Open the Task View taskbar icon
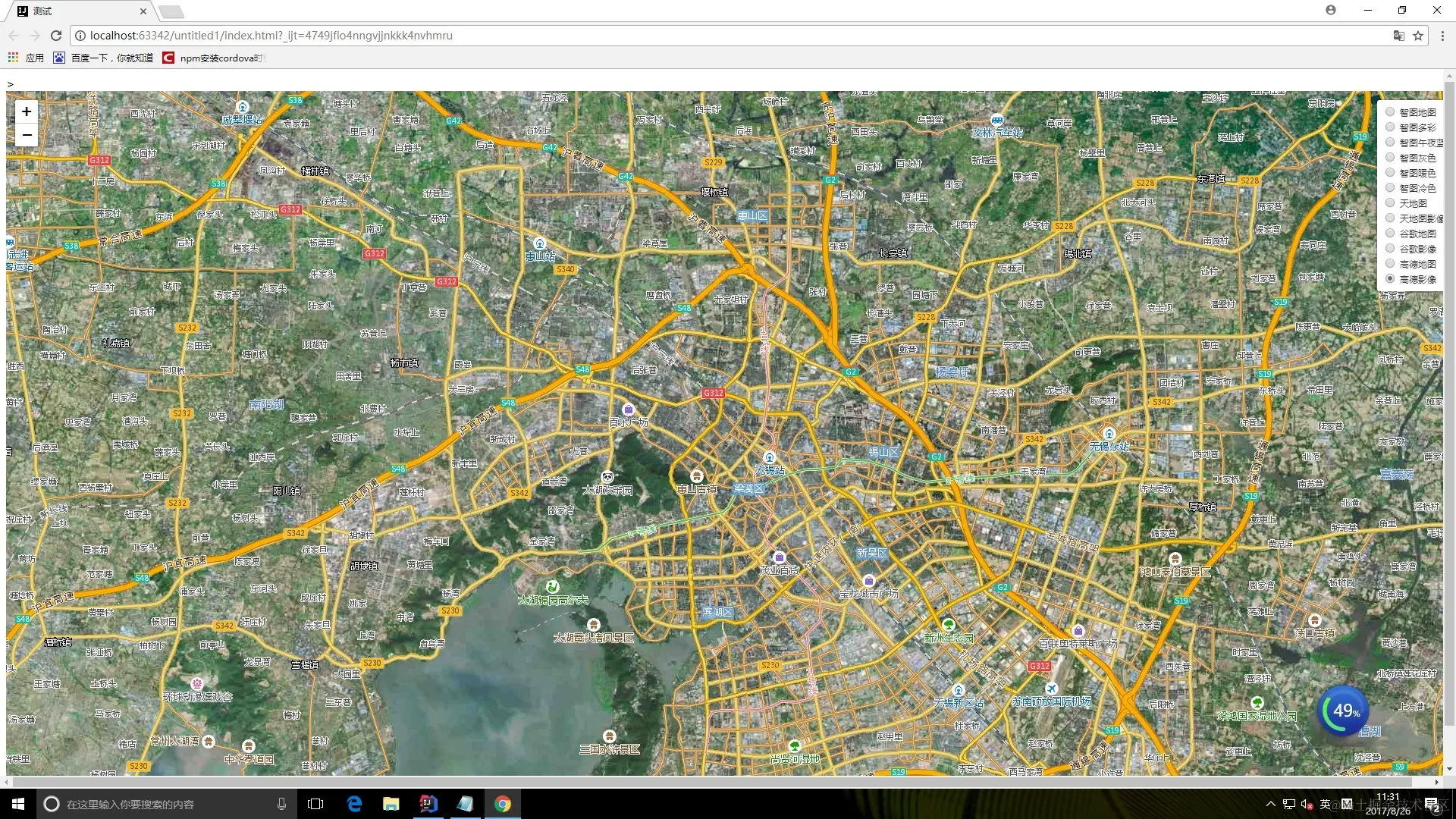The height and width of the screenshot is (819, 1456). coord(315,804)
